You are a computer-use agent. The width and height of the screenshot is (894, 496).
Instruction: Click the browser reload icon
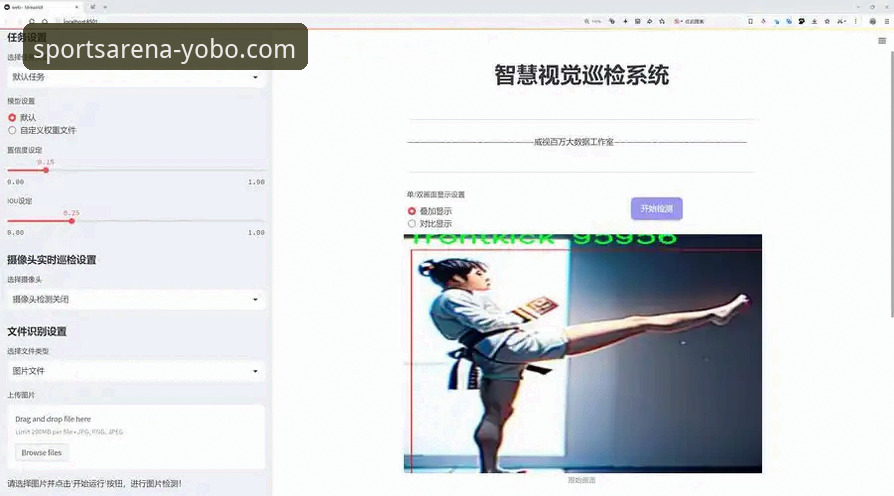[x=31, y=21]
